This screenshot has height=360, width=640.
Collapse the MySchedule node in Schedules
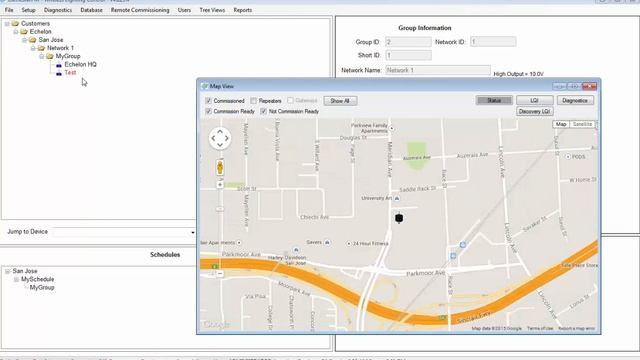pyautogui.click(x=16, y=280)
